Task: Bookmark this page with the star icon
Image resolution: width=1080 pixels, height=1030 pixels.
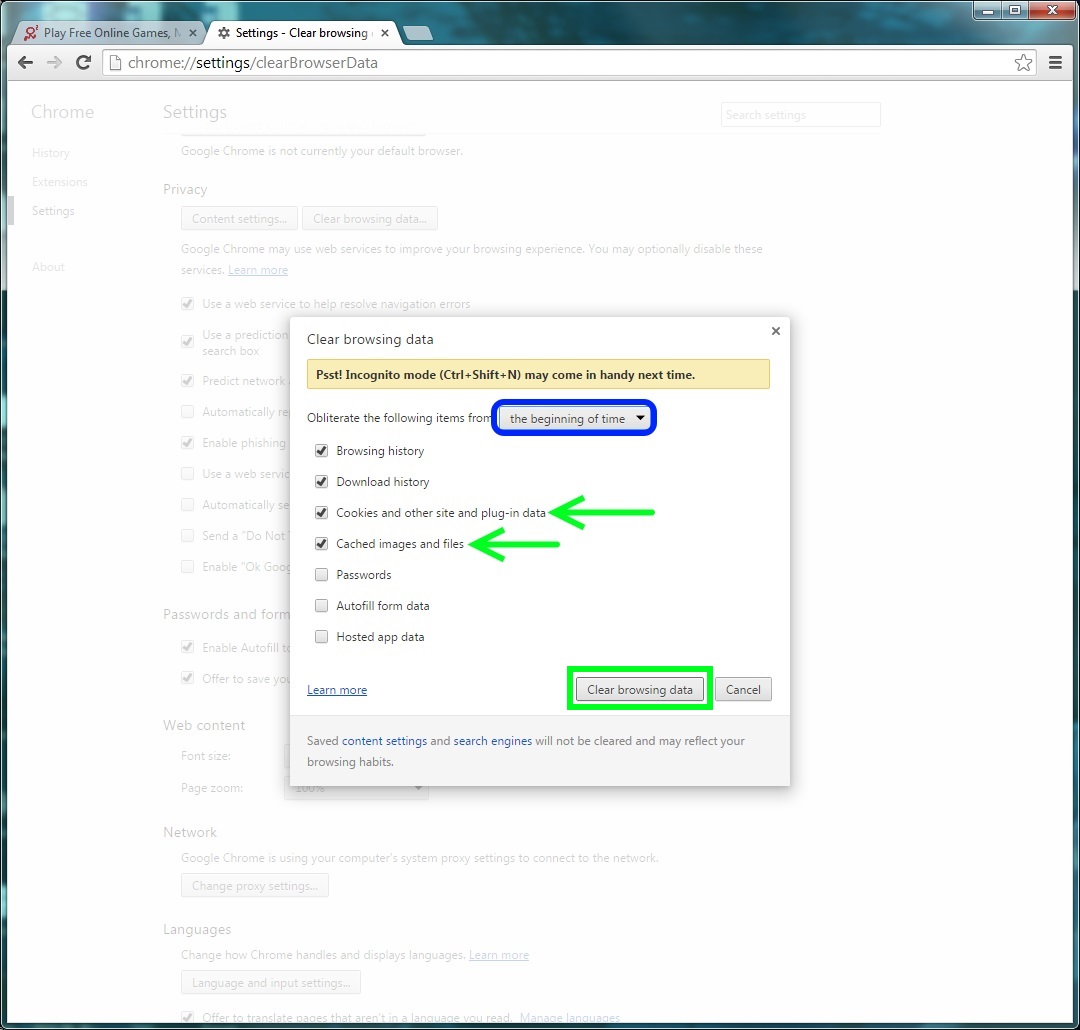Action: [1023, 63]
